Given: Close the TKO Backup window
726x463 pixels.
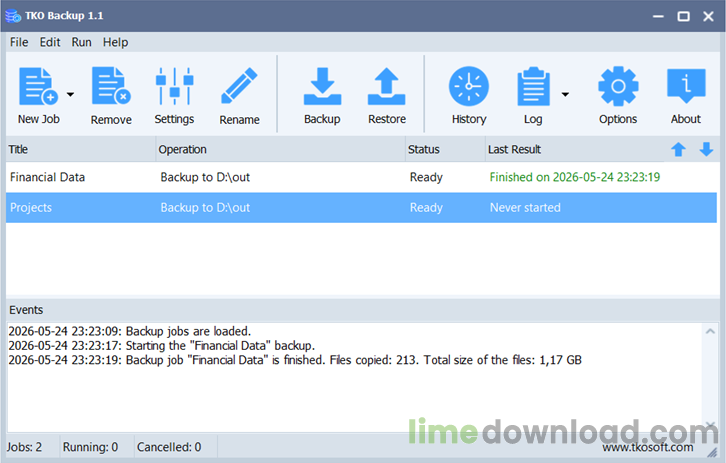Looking at the screenshot, I should click(708, 16).
